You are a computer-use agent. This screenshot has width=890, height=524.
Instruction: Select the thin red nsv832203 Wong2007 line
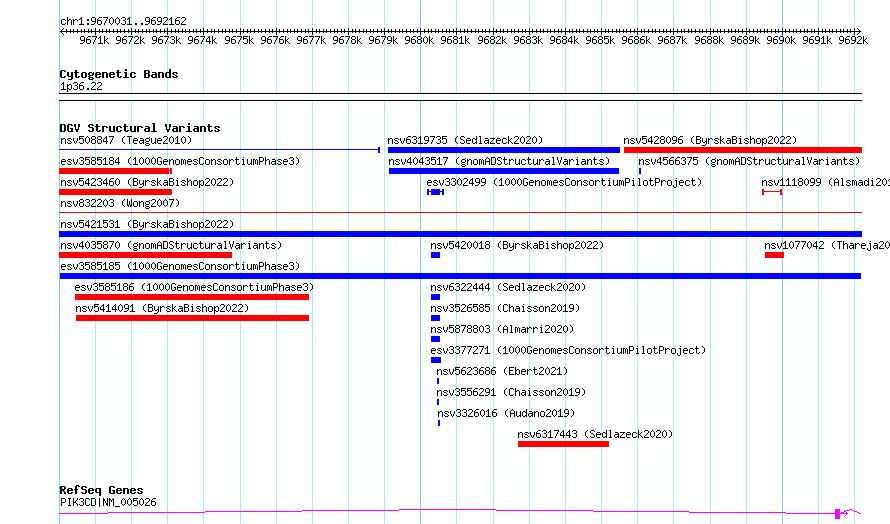[x=460, y=213]
